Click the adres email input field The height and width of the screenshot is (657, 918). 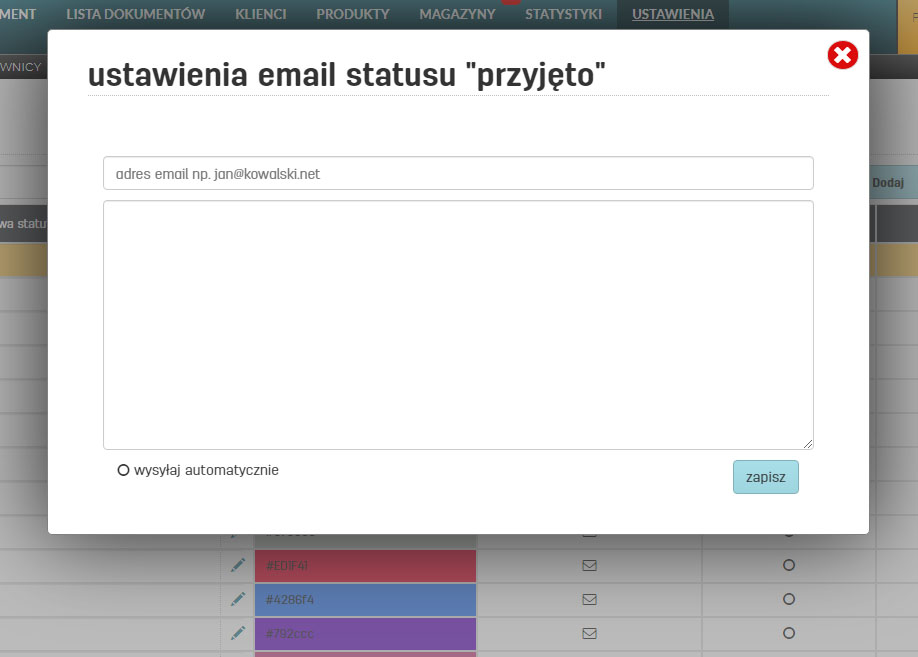tap(458, 172)
